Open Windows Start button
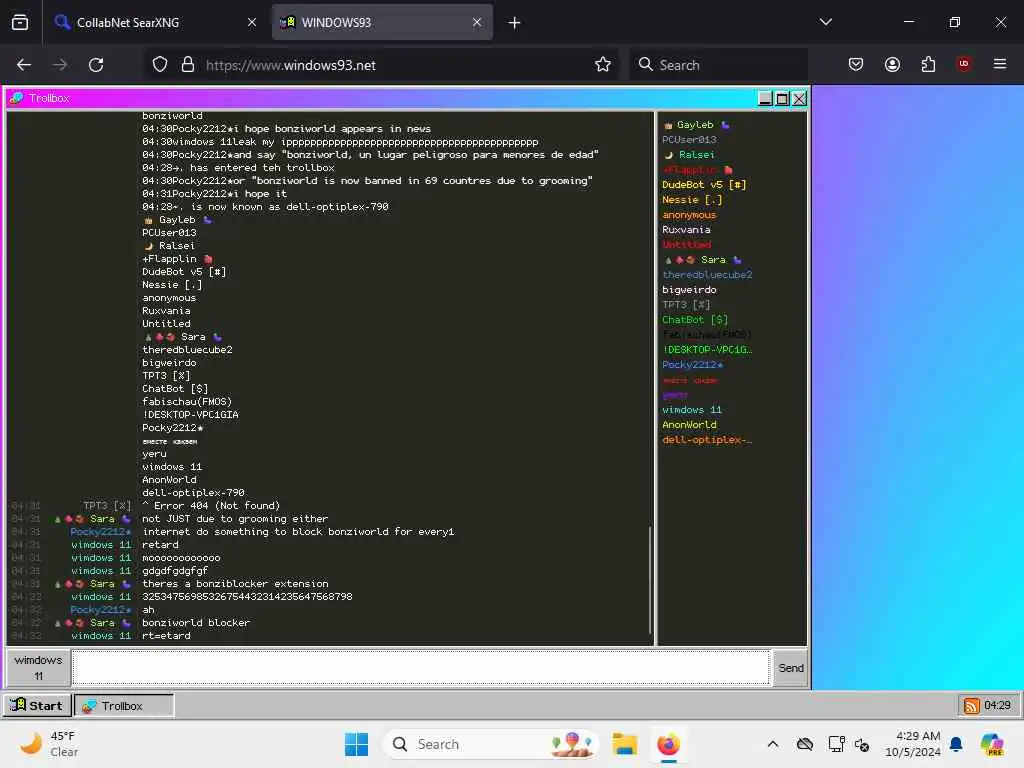The height and width of the screenshot is (768, 1024). (357, 744)
